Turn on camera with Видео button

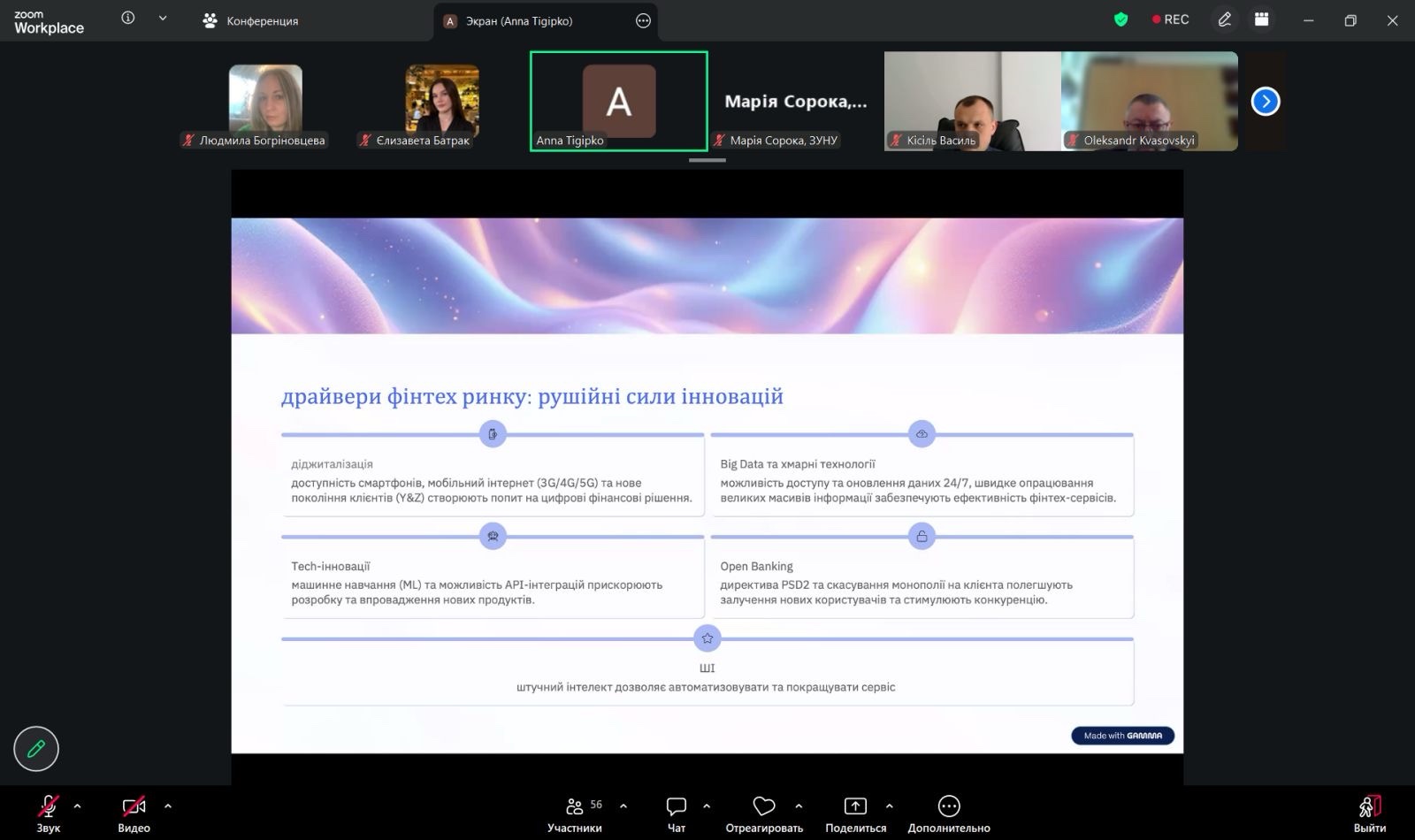(x=134, y=813)
